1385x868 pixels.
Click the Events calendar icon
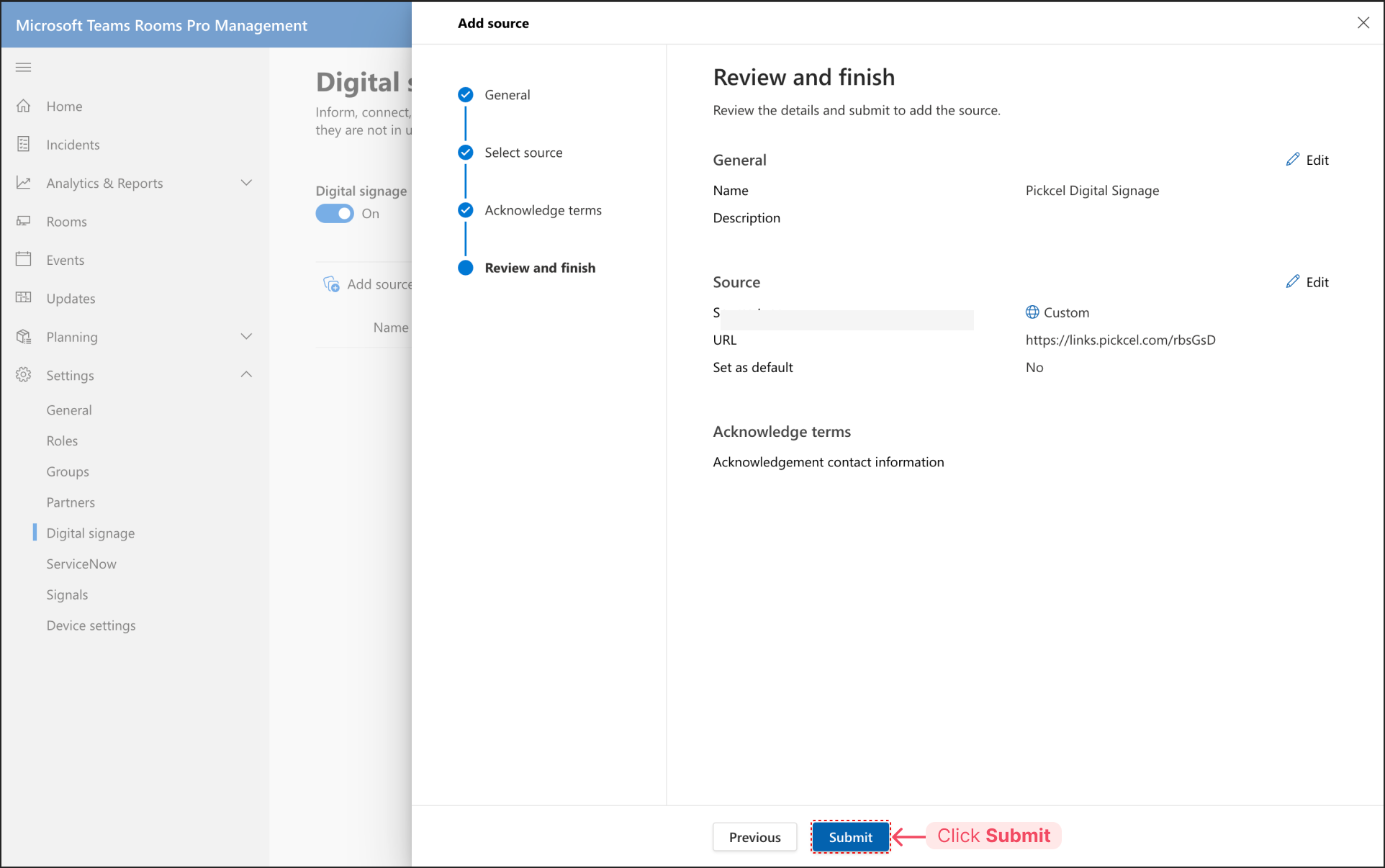click(x=24, y=260)
